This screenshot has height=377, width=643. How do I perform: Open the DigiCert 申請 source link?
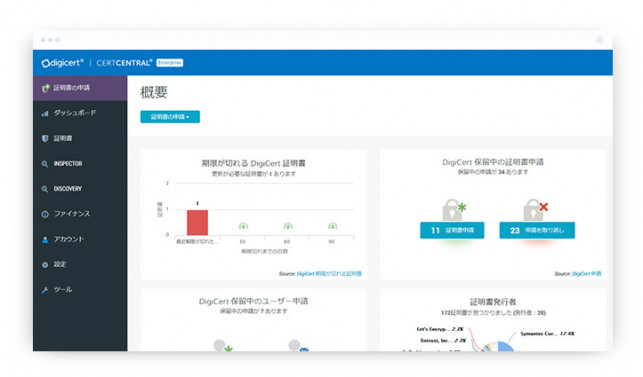(x=586, y=274)
